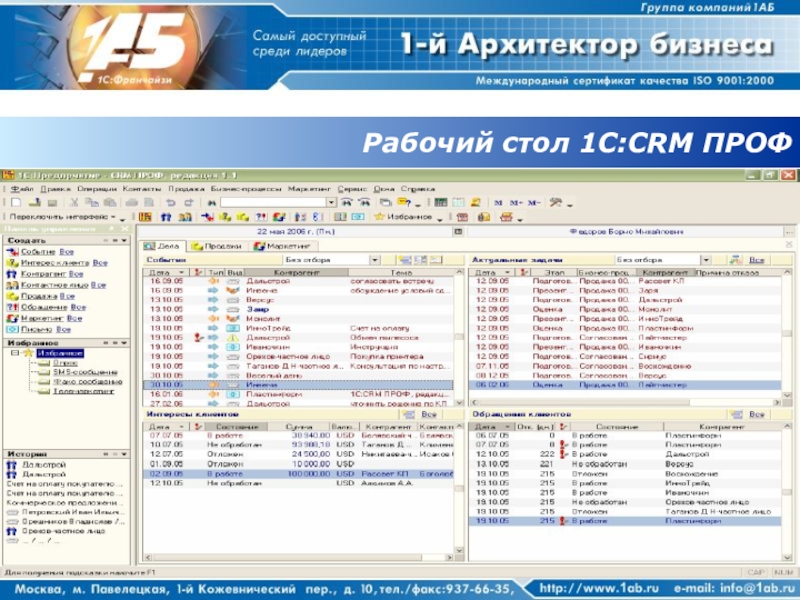Screen dimensions: 800x600
Task: Open the Контакты menu
Action: click(142, 189)
